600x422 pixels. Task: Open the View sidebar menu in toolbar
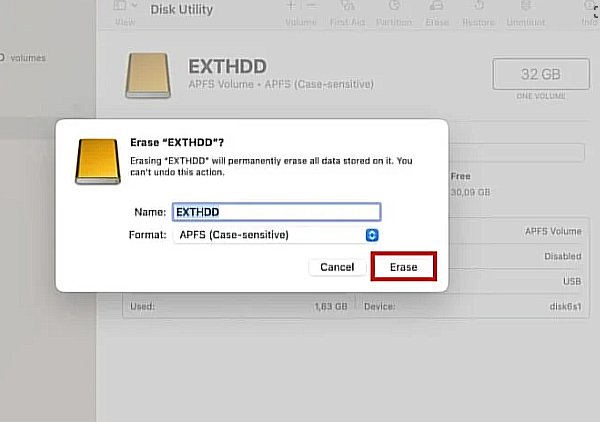(125, 10)
